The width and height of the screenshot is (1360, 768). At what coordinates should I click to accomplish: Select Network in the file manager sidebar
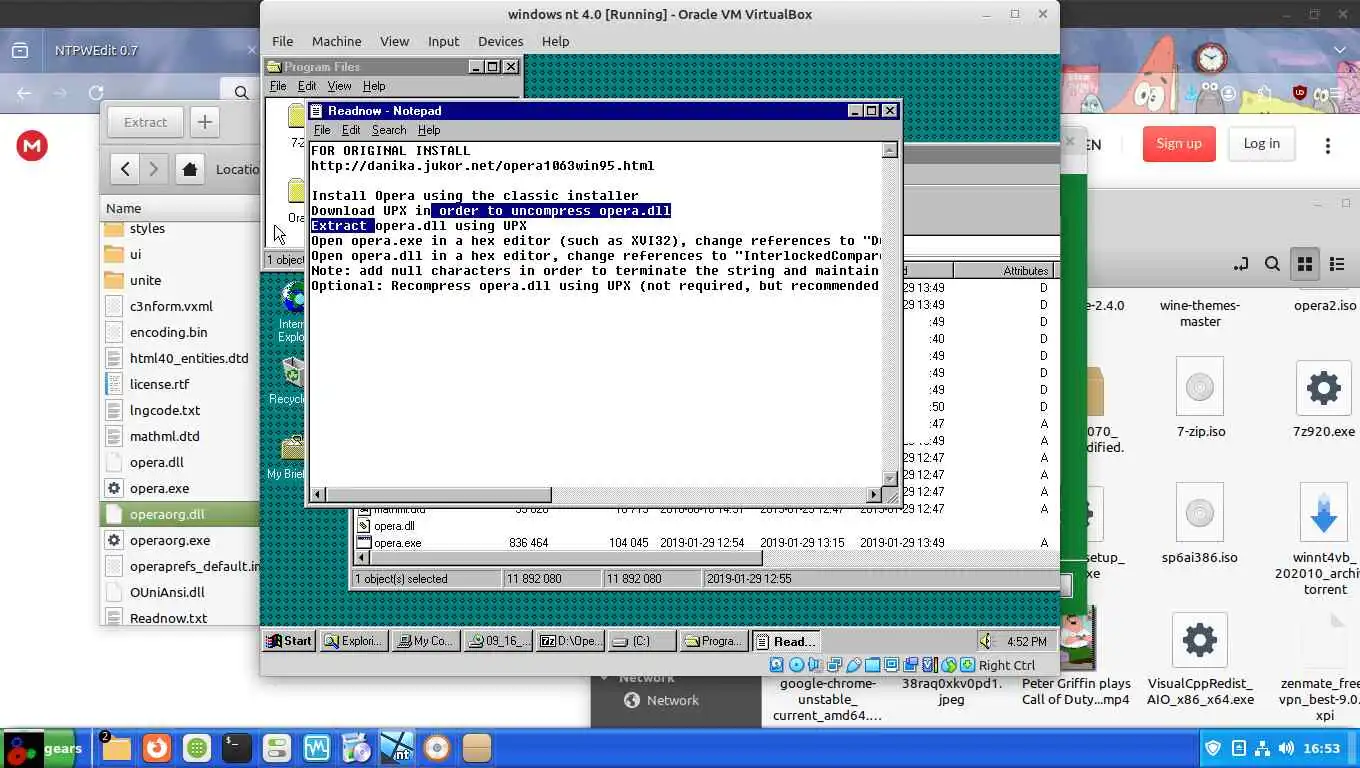pos(672,700)
